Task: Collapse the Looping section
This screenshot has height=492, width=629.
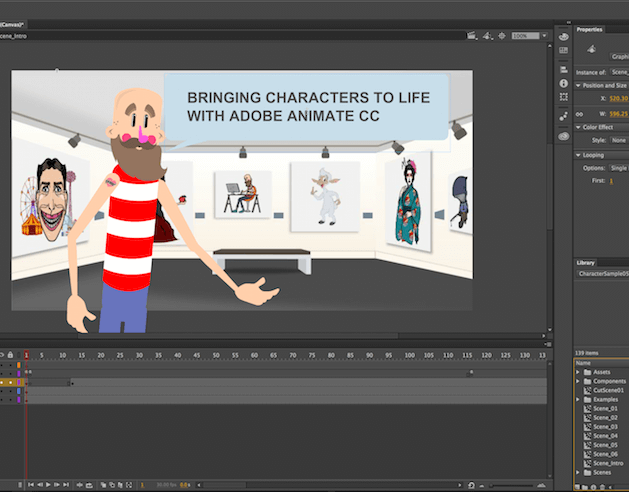Action: (x=578, y=155)
